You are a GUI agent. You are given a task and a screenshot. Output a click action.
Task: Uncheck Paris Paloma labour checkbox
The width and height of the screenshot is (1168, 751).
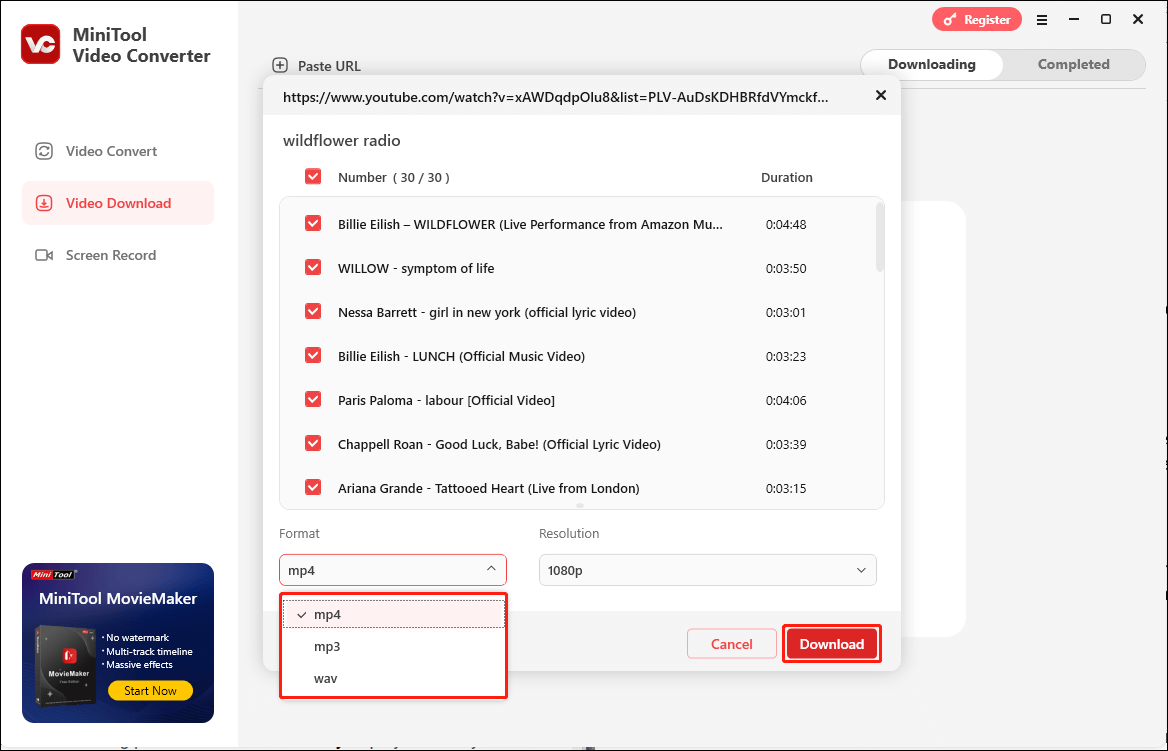coord(313,399)
